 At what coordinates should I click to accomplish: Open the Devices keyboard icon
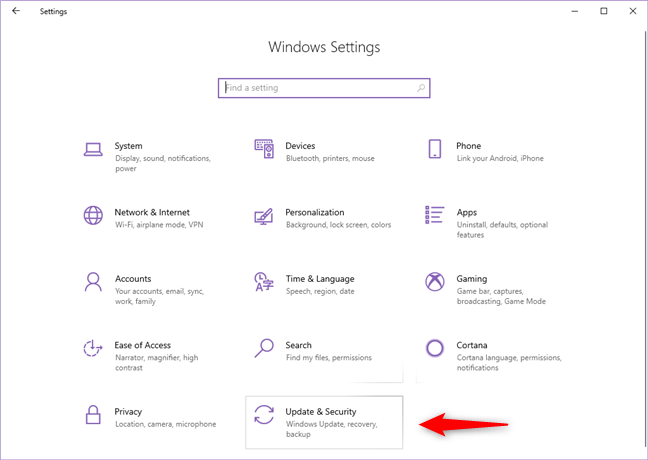point(264,149)
